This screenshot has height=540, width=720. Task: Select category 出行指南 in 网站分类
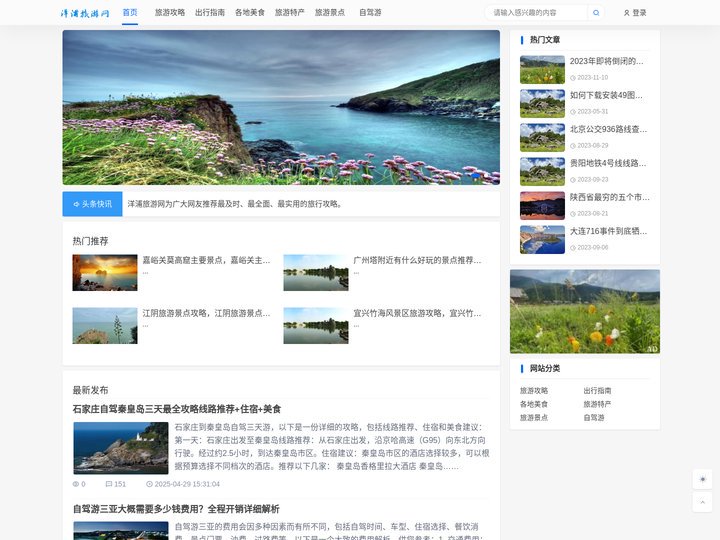(597, 391)
